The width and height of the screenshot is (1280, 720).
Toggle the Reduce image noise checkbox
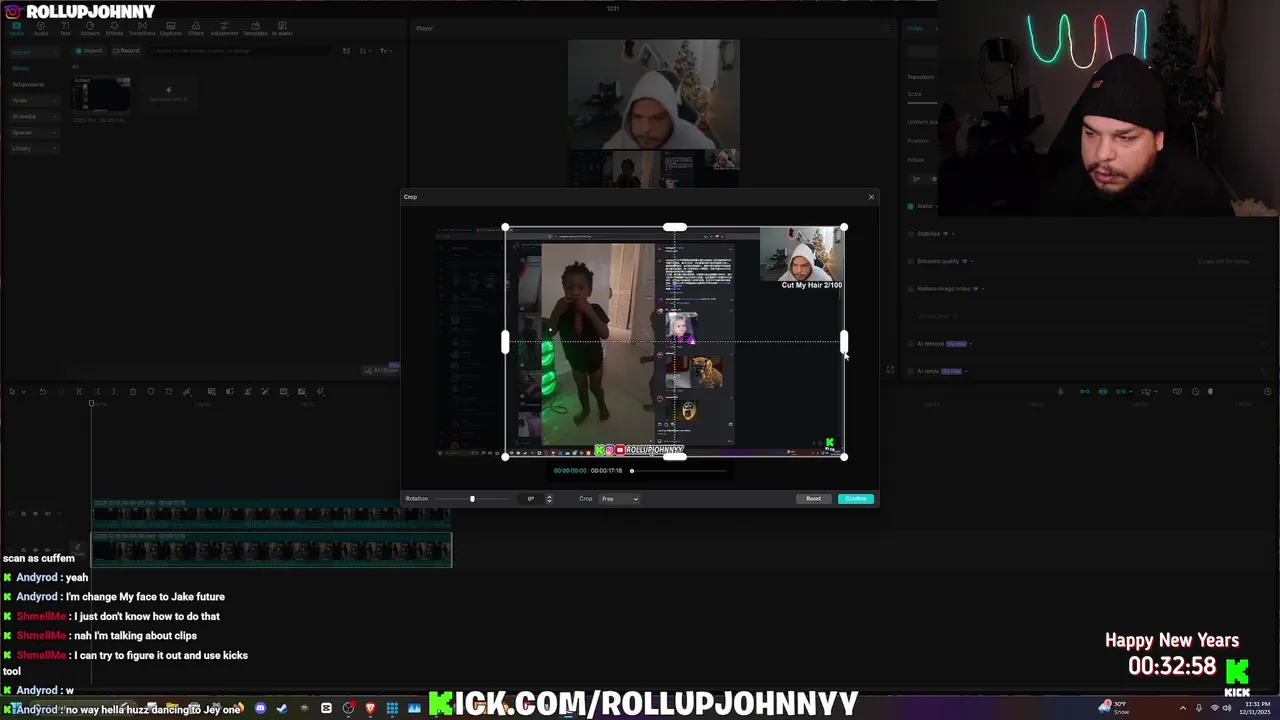(910, 289)
